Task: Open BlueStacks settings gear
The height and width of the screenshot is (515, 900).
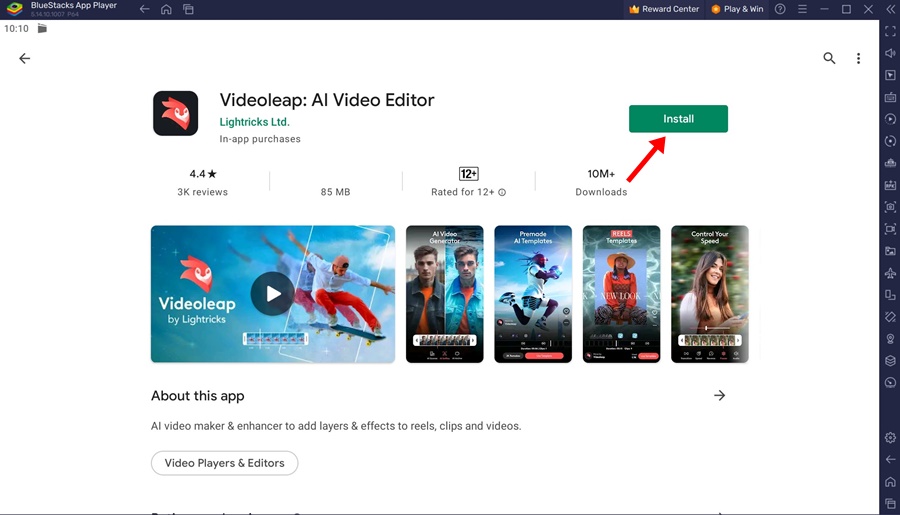Action: 890,437
